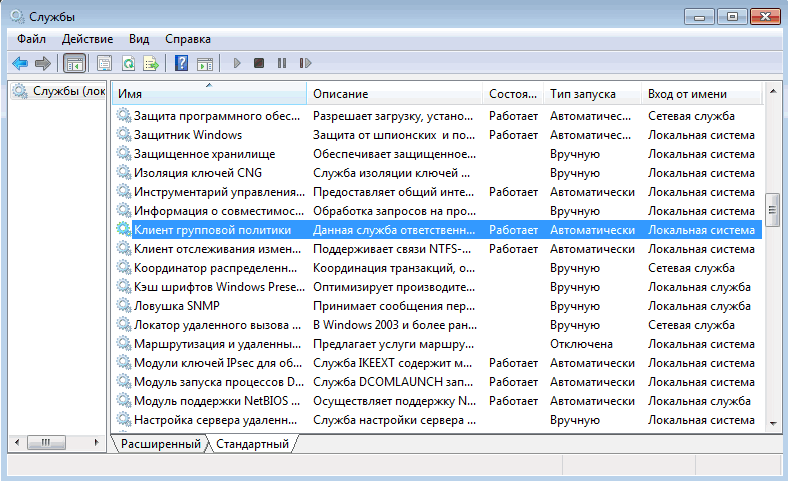Screen dimensions: 788x481
Task: Click the Restart service icon
Action: coord(305,63)
